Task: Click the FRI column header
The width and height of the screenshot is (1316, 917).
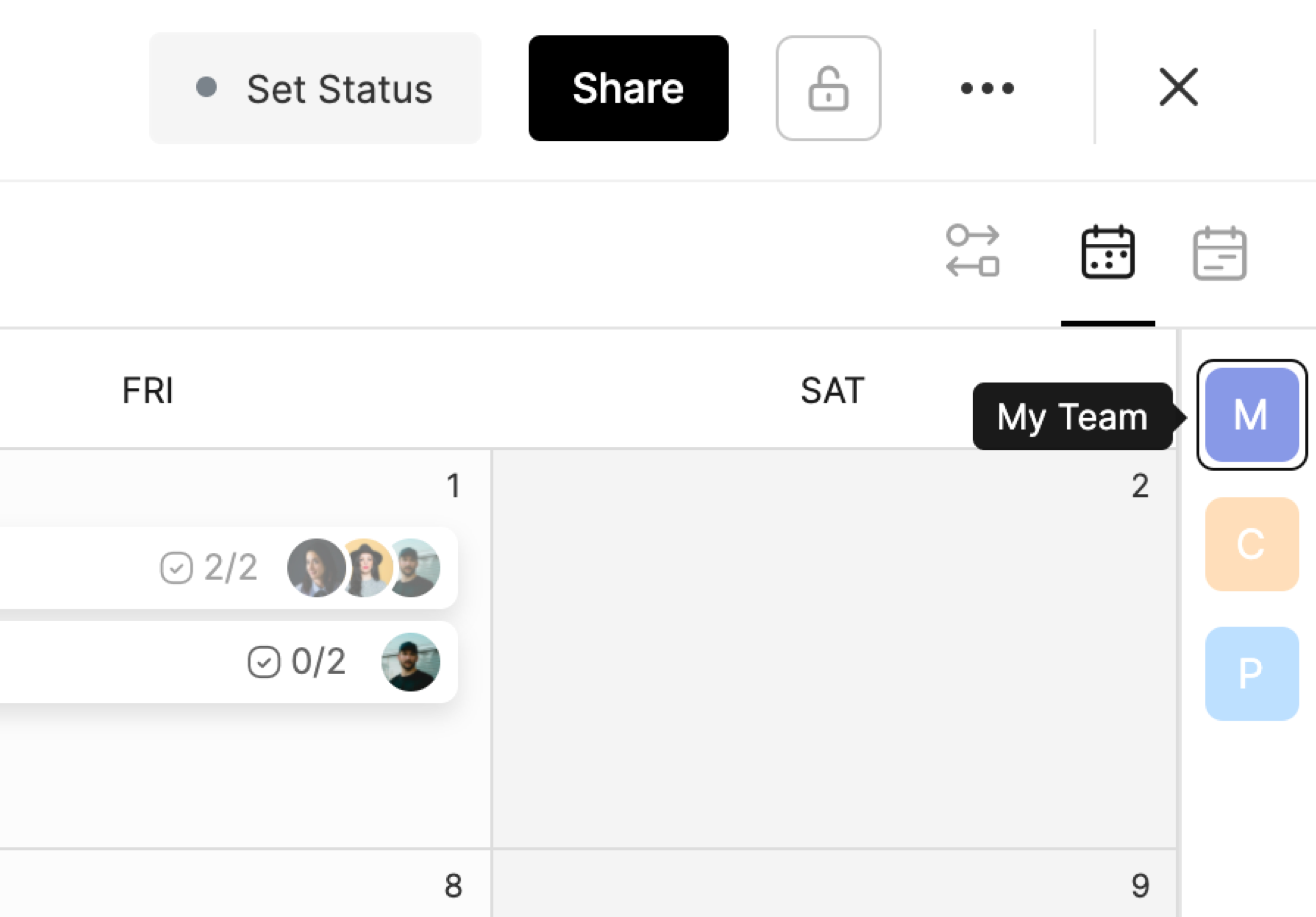Action: [148, 391]
